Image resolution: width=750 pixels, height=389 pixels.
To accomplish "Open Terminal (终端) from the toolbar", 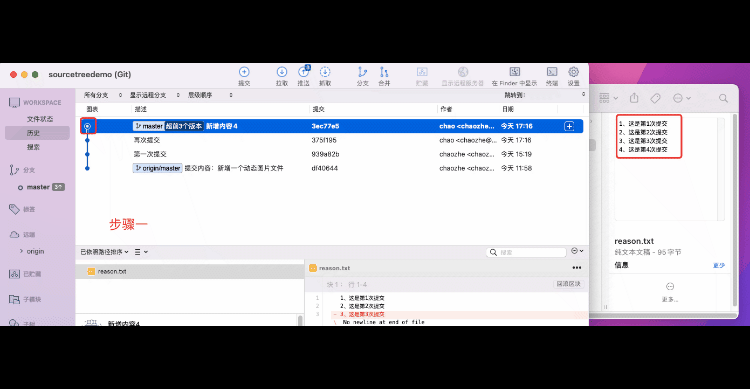I will (x=552, y=76).
